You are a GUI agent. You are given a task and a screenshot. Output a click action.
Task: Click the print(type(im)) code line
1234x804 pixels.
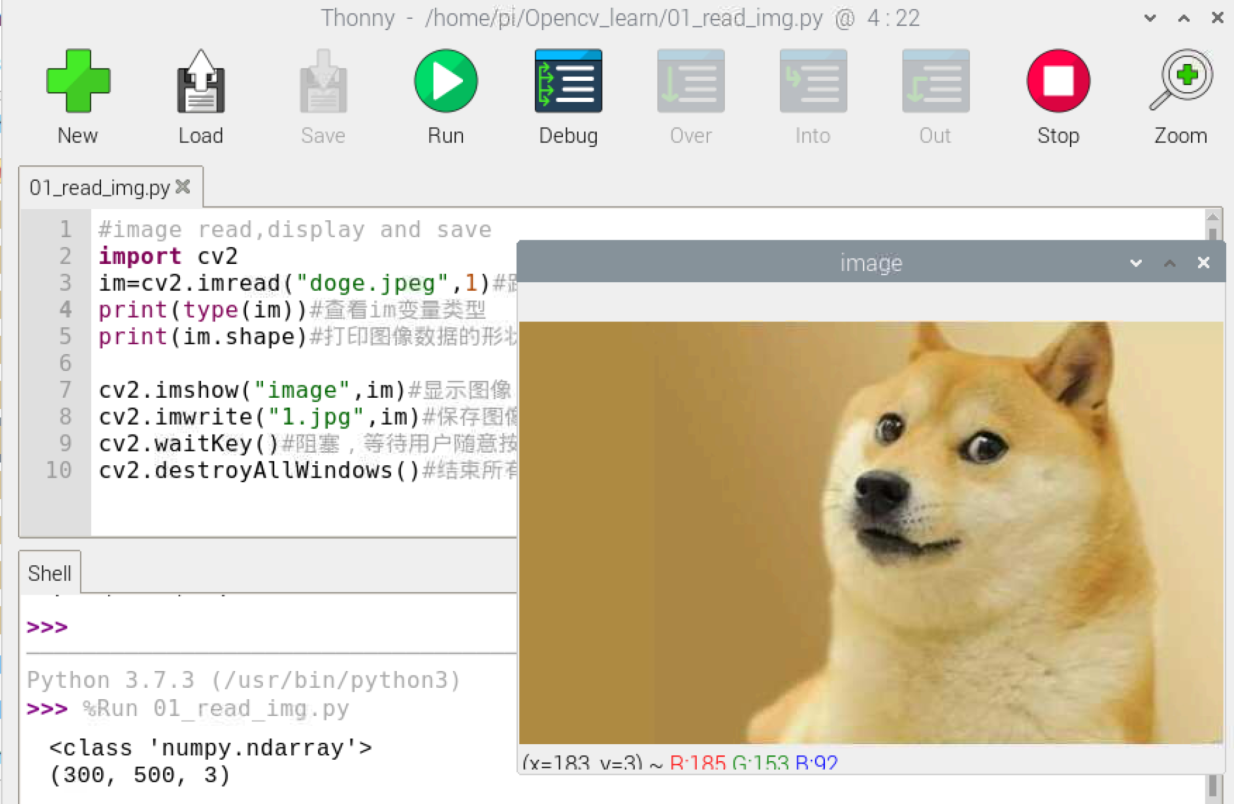click(x=203, y=310)
